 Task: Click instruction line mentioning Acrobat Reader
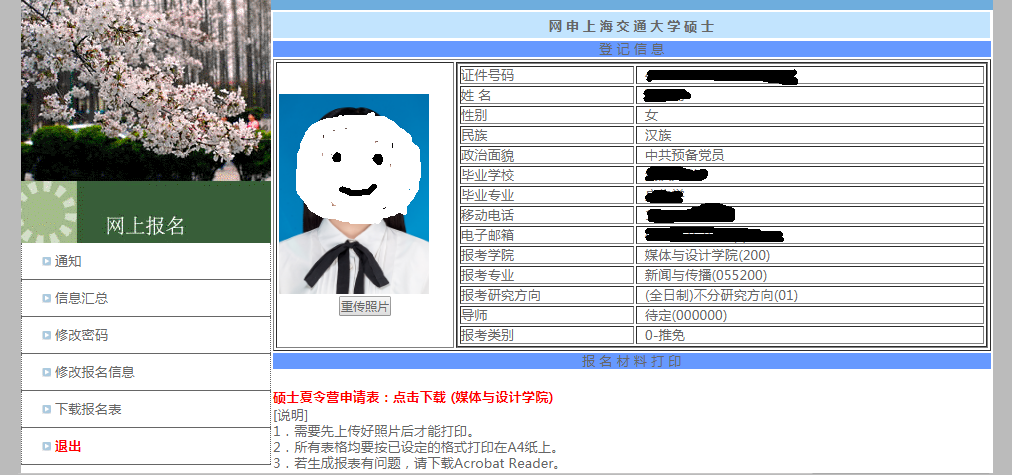(x=416, y=463)
